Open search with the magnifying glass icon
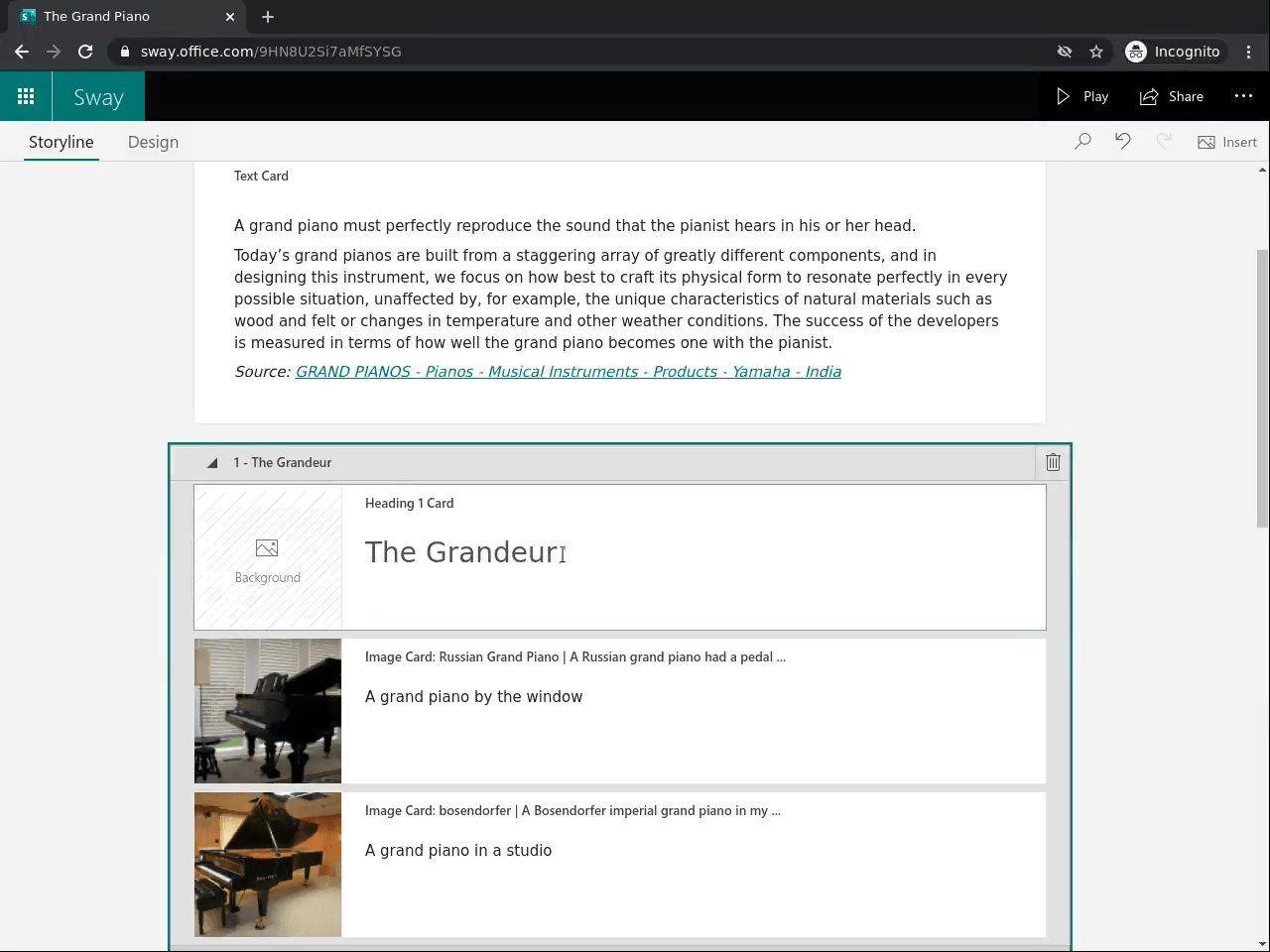Screen dimensions: 1270x952 click(1082, 142)
